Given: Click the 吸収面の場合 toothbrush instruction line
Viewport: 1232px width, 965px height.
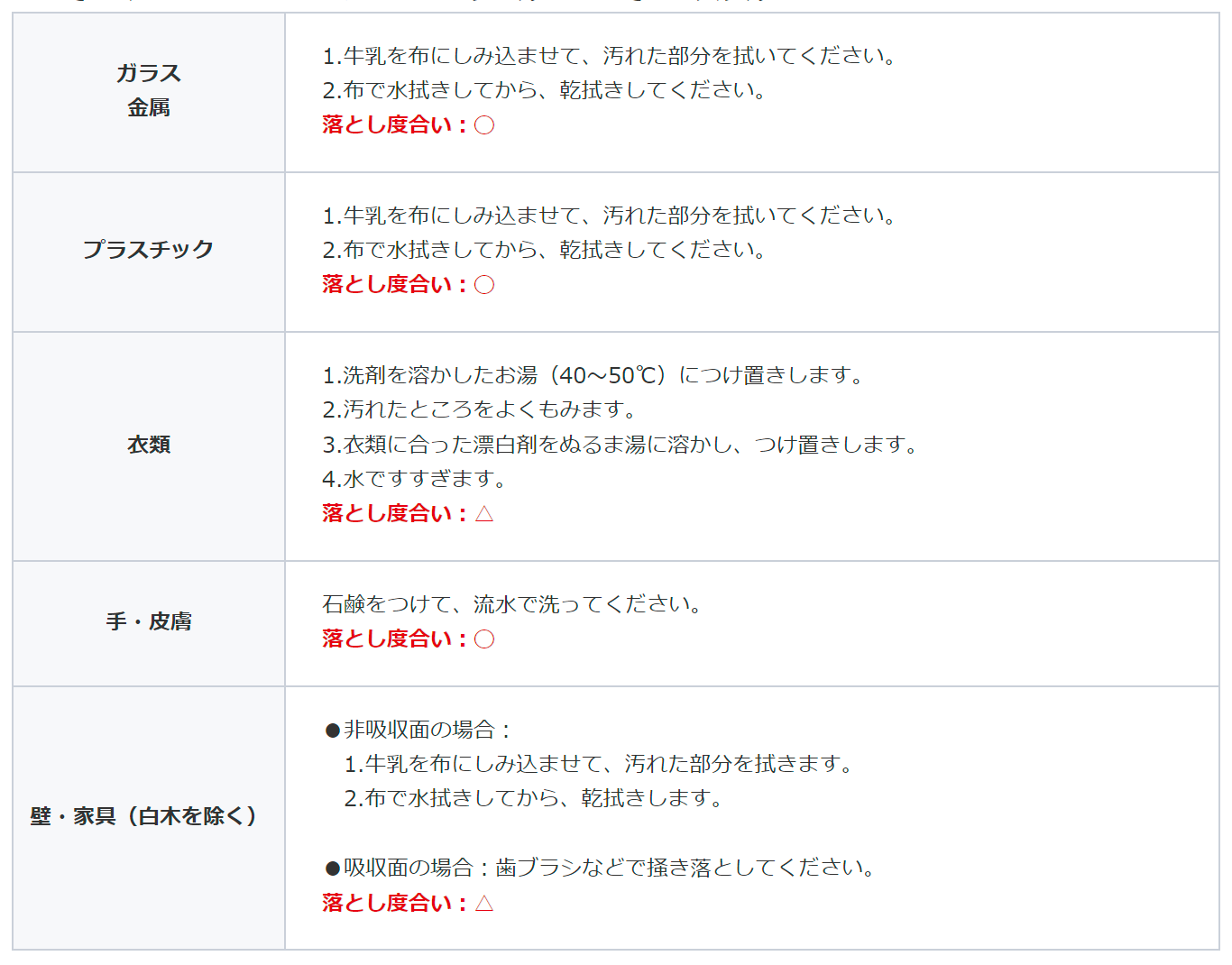Looking at the screenshot, I should pyautogui.click(x=601, y=868).
